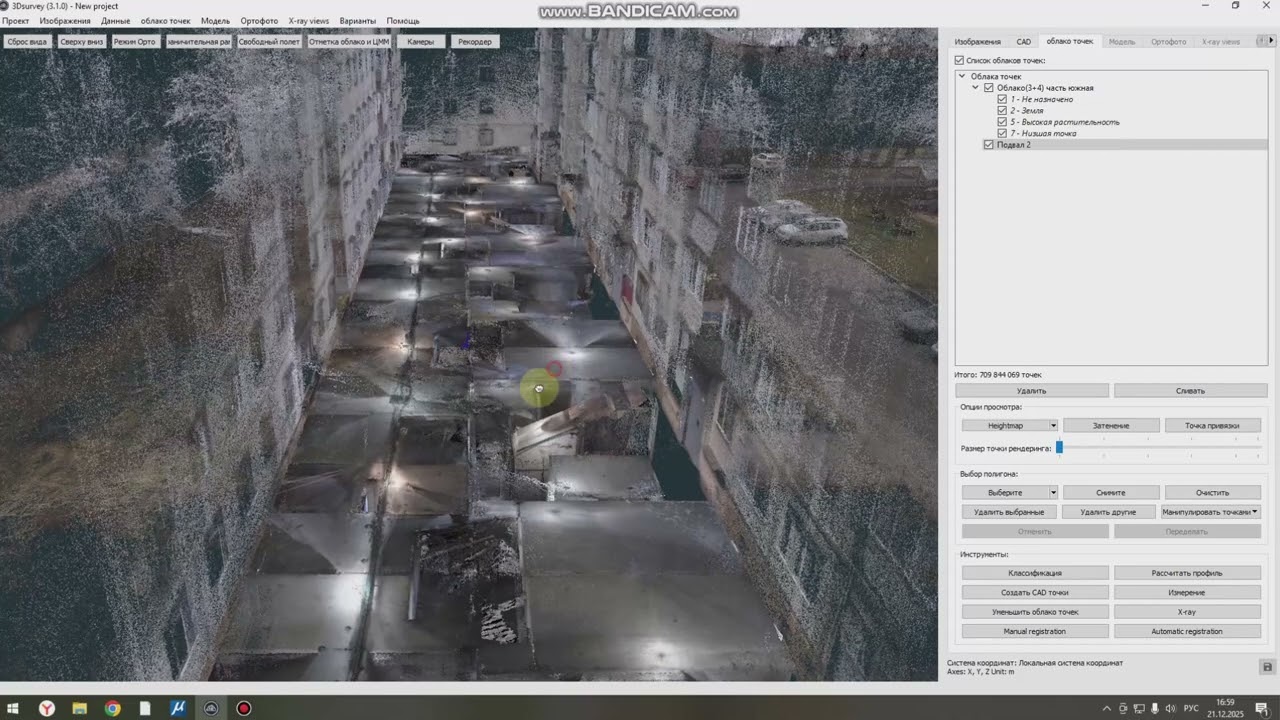Collapse the 'Облака точек' tree root
The image size is (1280, 720).
[962, 76]
